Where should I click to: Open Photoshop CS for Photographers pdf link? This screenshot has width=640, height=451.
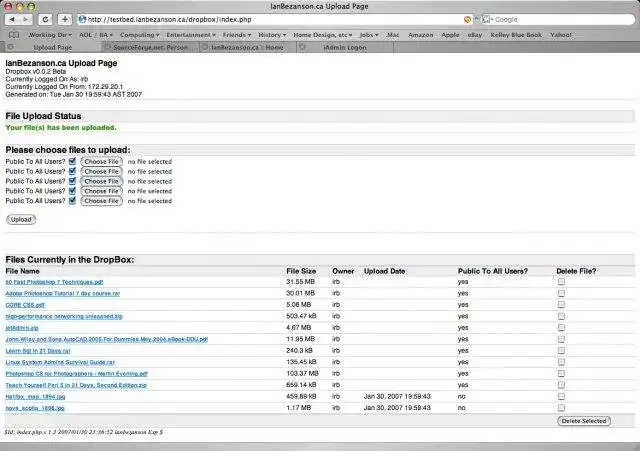(x=76, y=373)
